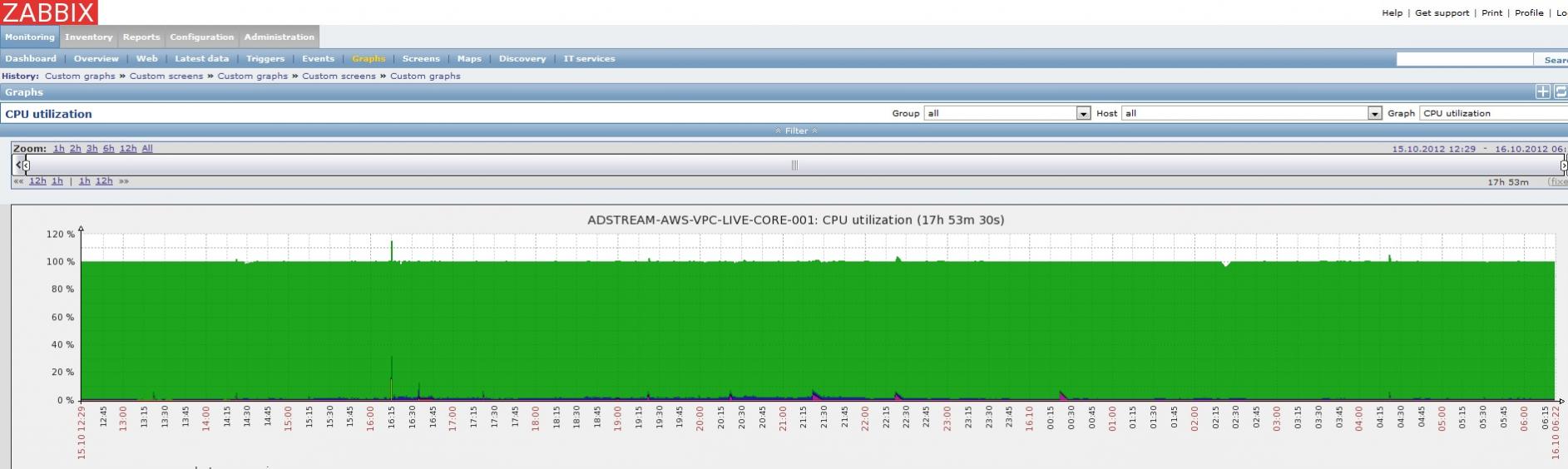Open the Graph dropdown showing CPU utilization
Image resolution: width=1568 pixels, height=469 pixels.
coord(1494,113)
